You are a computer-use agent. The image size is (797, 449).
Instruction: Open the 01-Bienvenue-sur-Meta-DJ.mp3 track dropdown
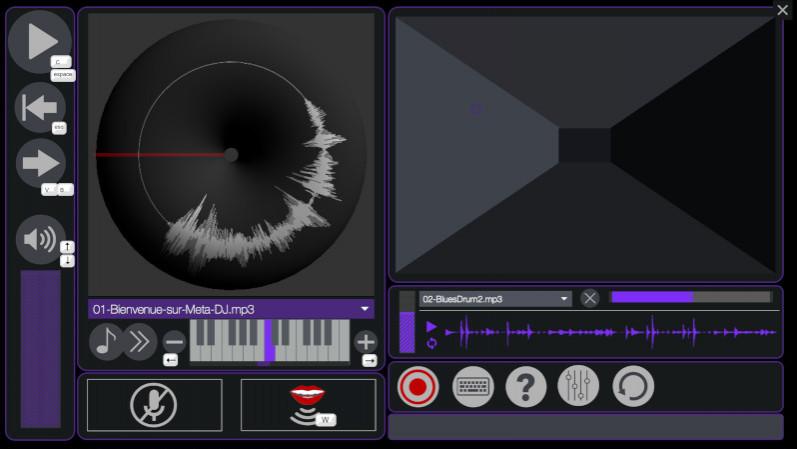tap(231, 309)
